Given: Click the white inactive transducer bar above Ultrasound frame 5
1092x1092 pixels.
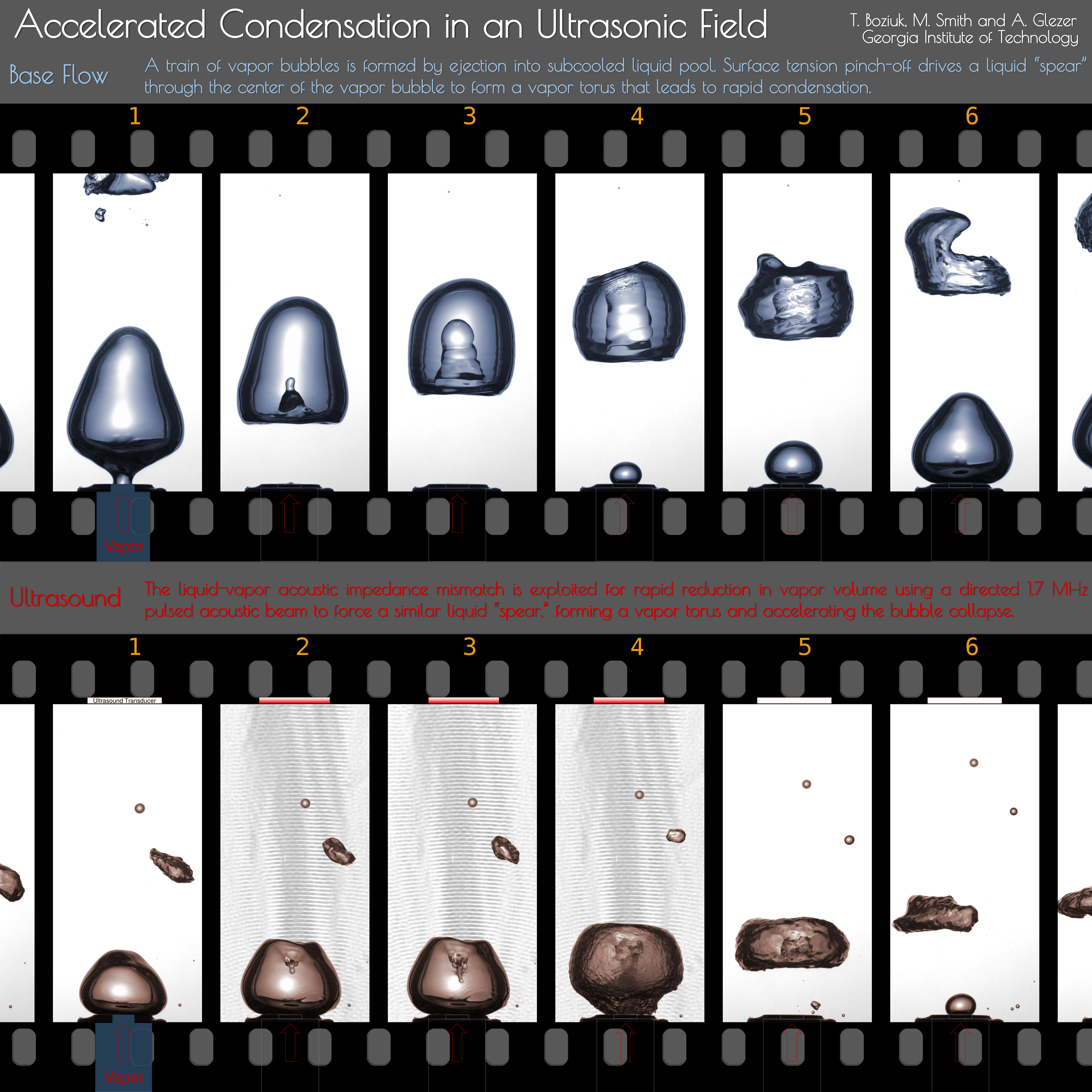Looking at the screenshot, I should point(794,701).
